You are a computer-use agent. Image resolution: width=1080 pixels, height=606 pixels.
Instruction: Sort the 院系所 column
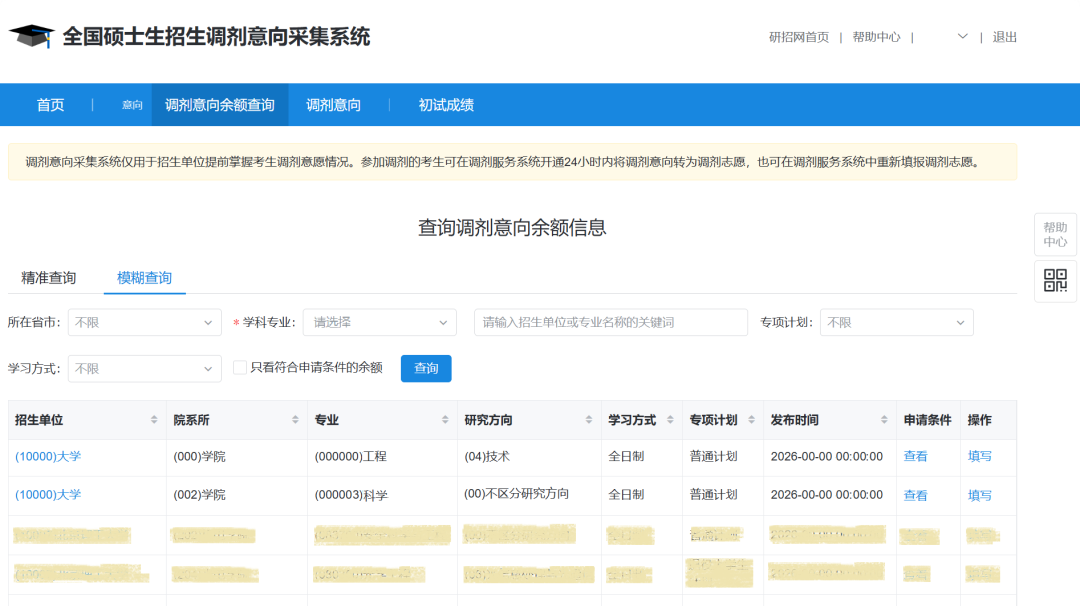pyautogui.click(x=295, y=419)
